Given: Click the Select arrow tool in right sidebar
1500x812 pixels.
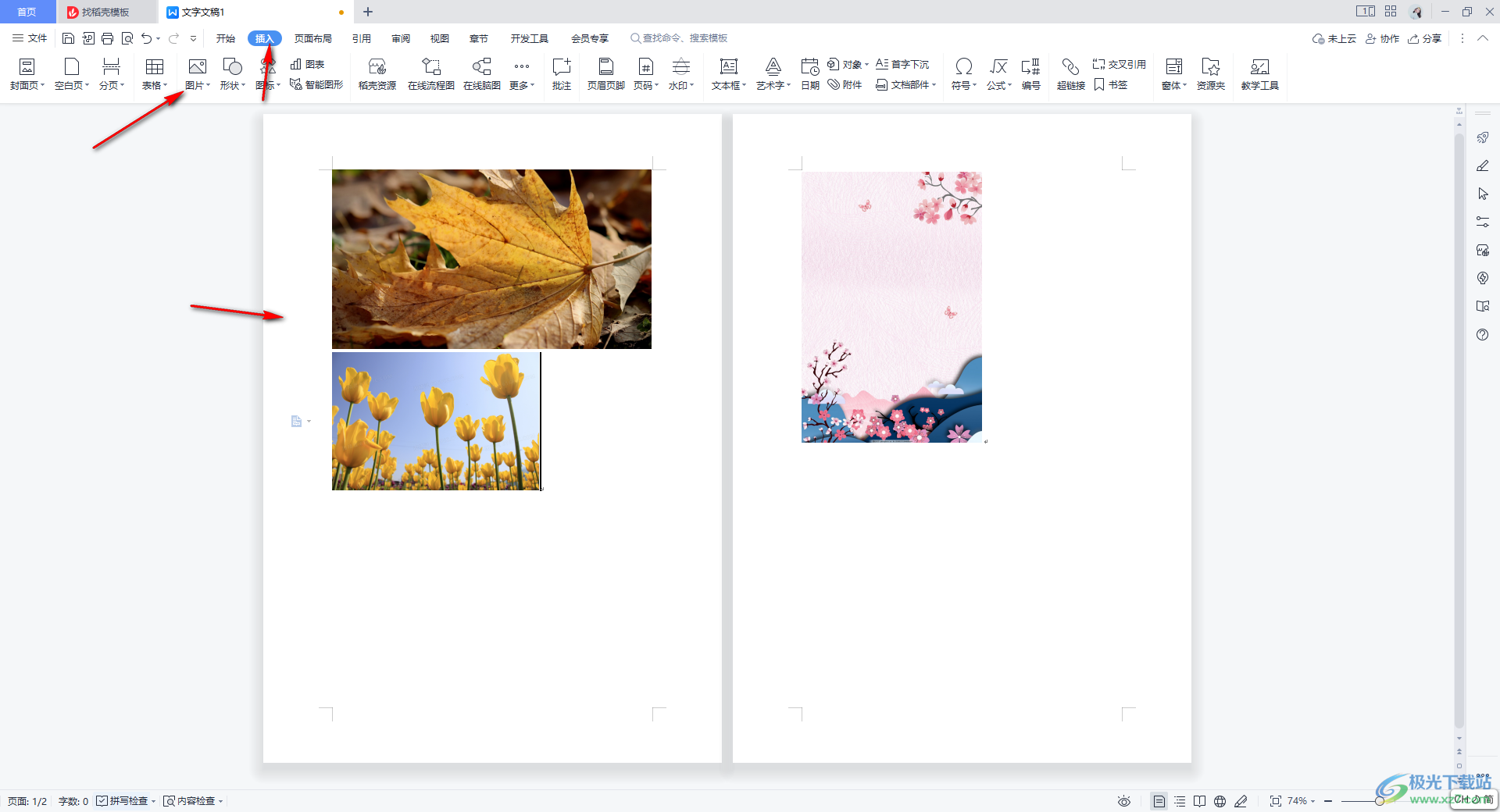Looking at the screenshot, I should (x=1483, y=194).
